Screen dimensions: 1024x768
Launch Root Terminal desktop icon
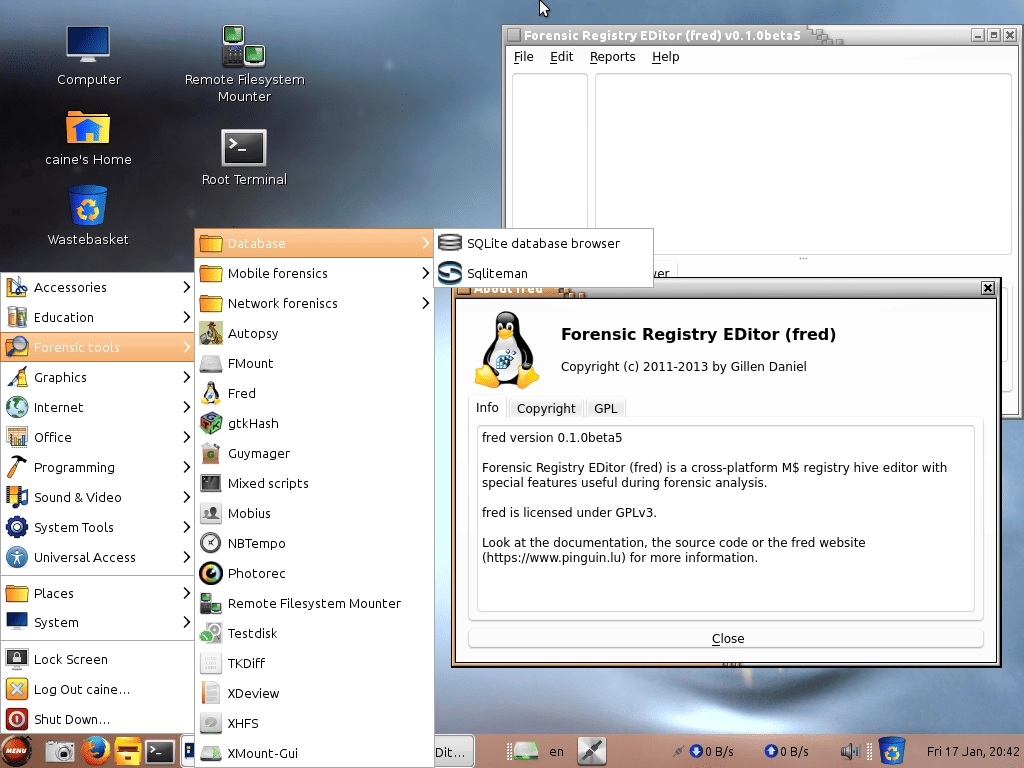pos(244,157)
